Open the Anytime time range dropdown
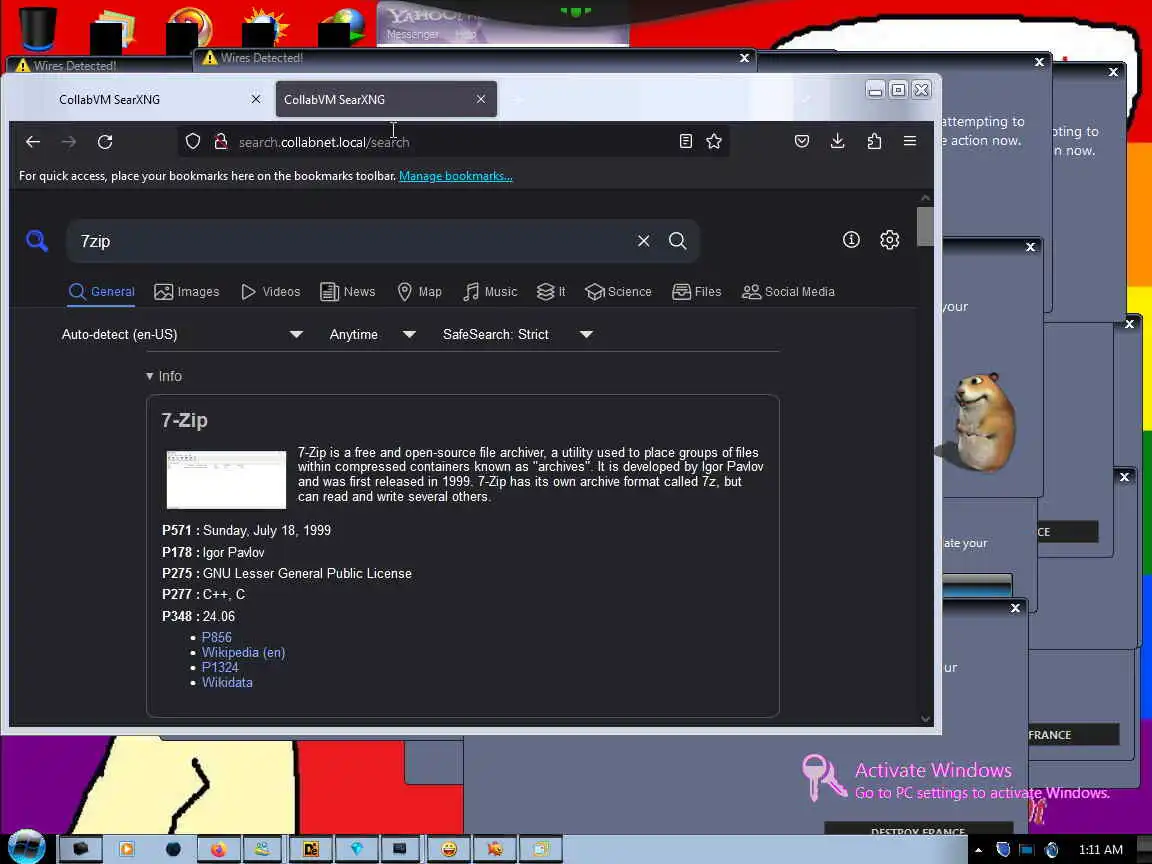 pyautogui.click(x=373, y=334)
